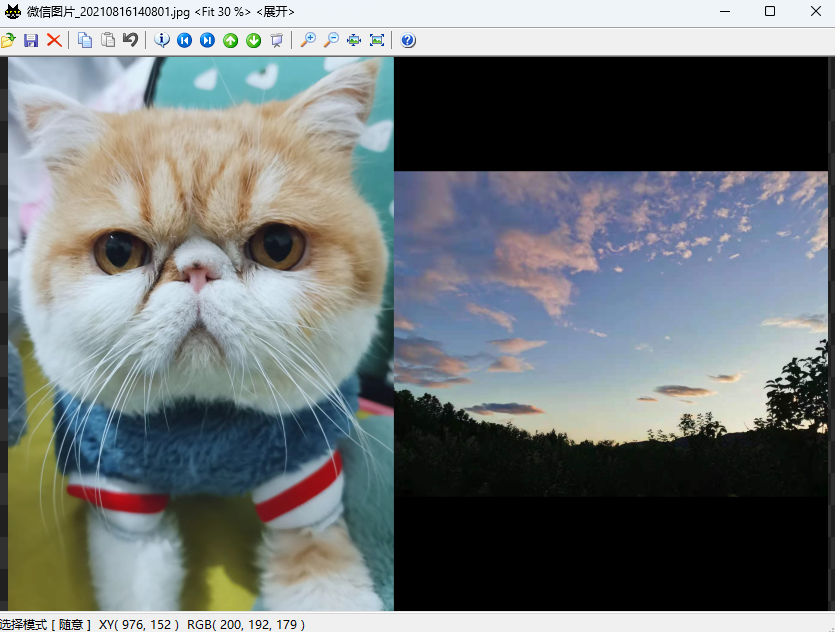Toggle fullscreen view from the toolbar
The width and height of the screenshot is (835, 632).
point(377,40)
